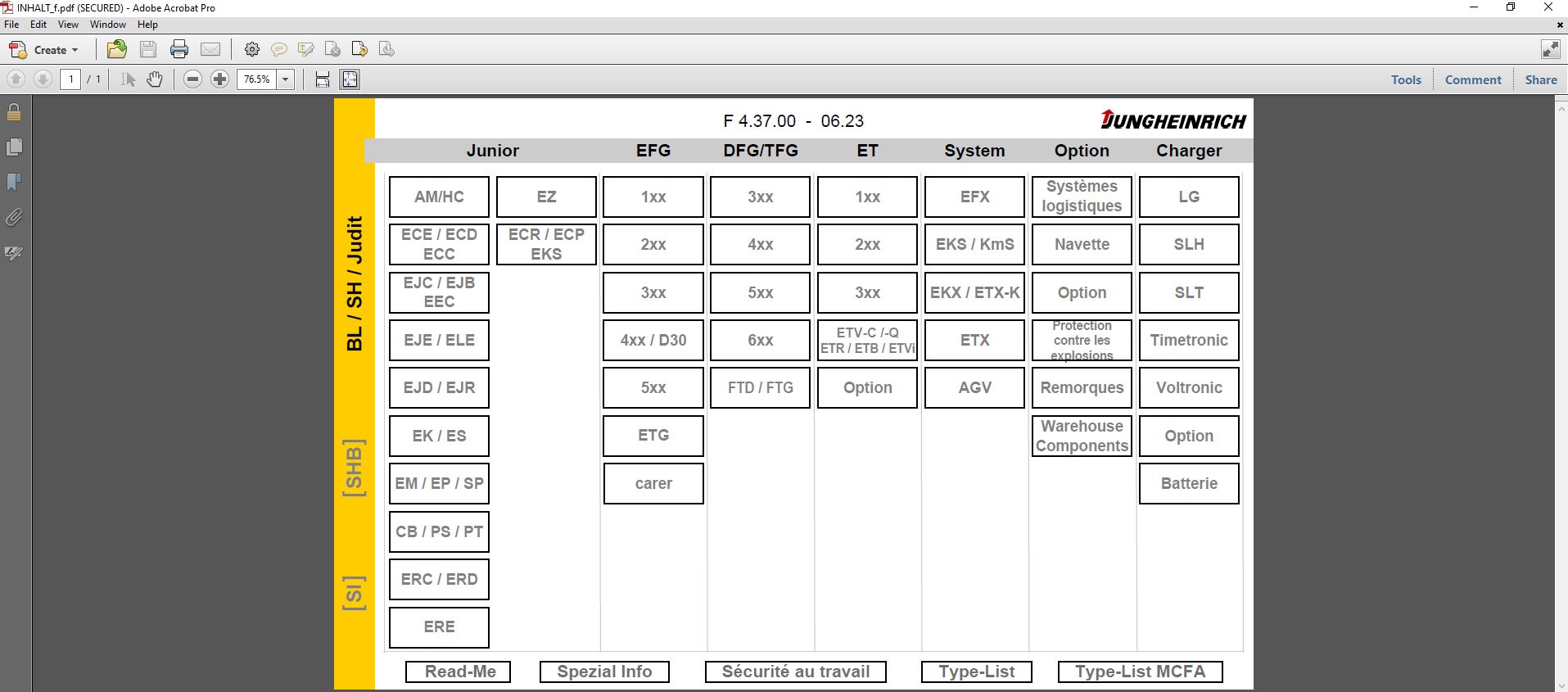Open the Comment pane

click(x=1473, y=79)
